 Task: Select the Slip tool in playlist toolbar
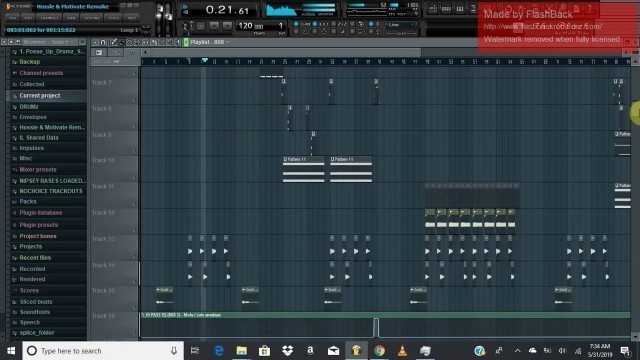click(x=145, y=42)
